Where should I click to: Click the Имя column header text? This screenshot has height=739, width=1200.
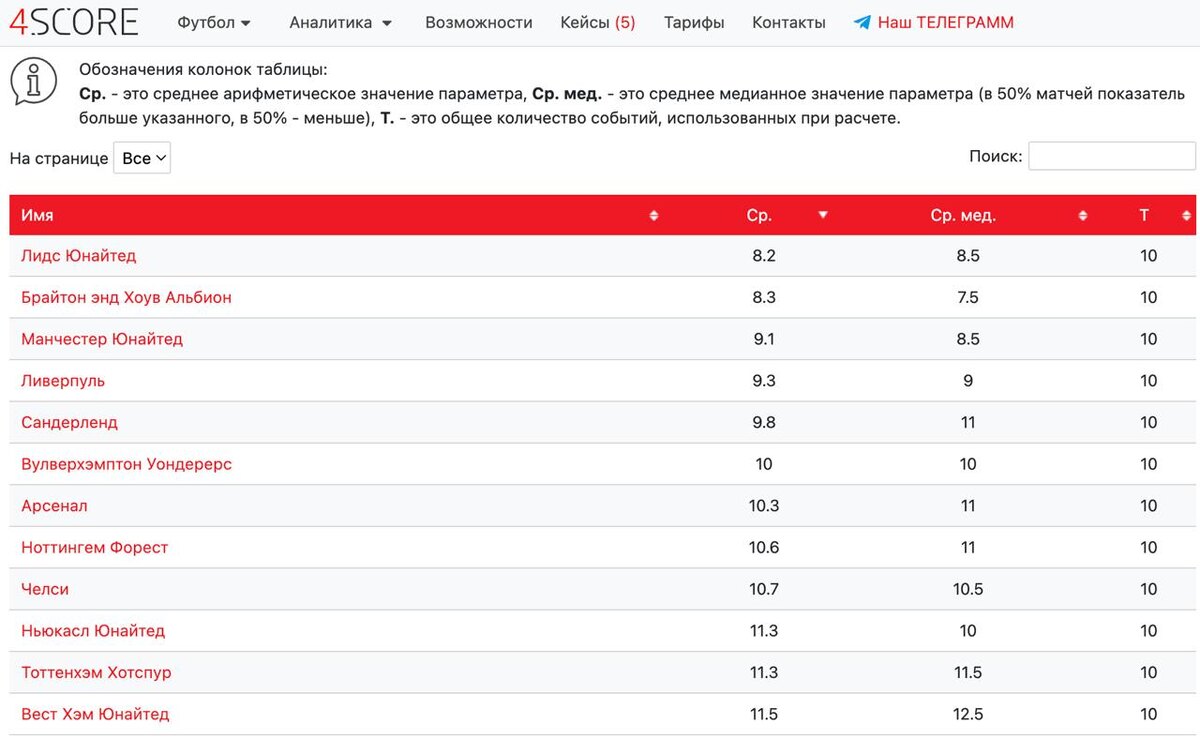coord(37,215)
